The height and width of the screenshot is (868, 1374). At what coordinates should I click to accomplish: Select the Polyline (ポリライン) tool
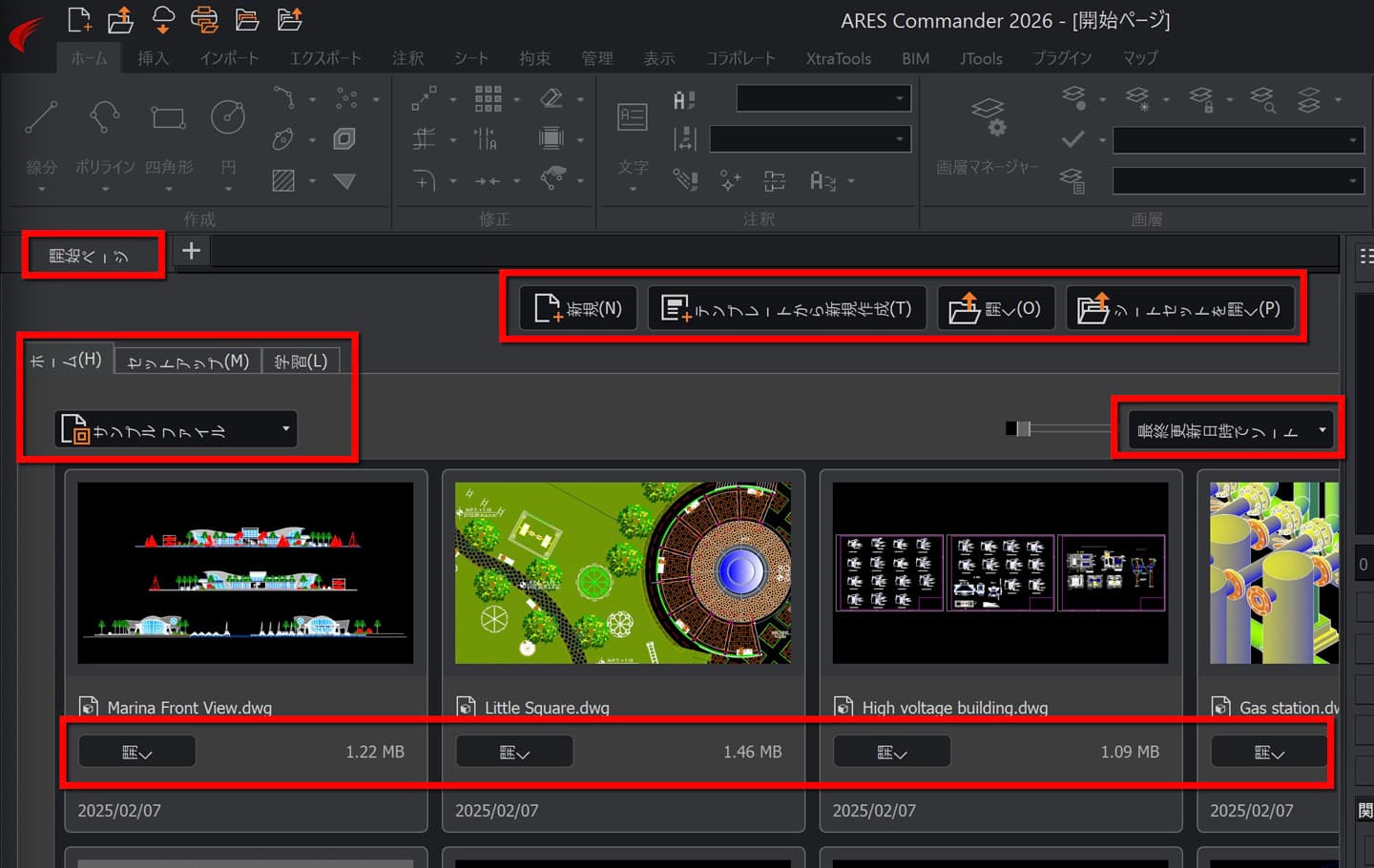click(104, 118)
